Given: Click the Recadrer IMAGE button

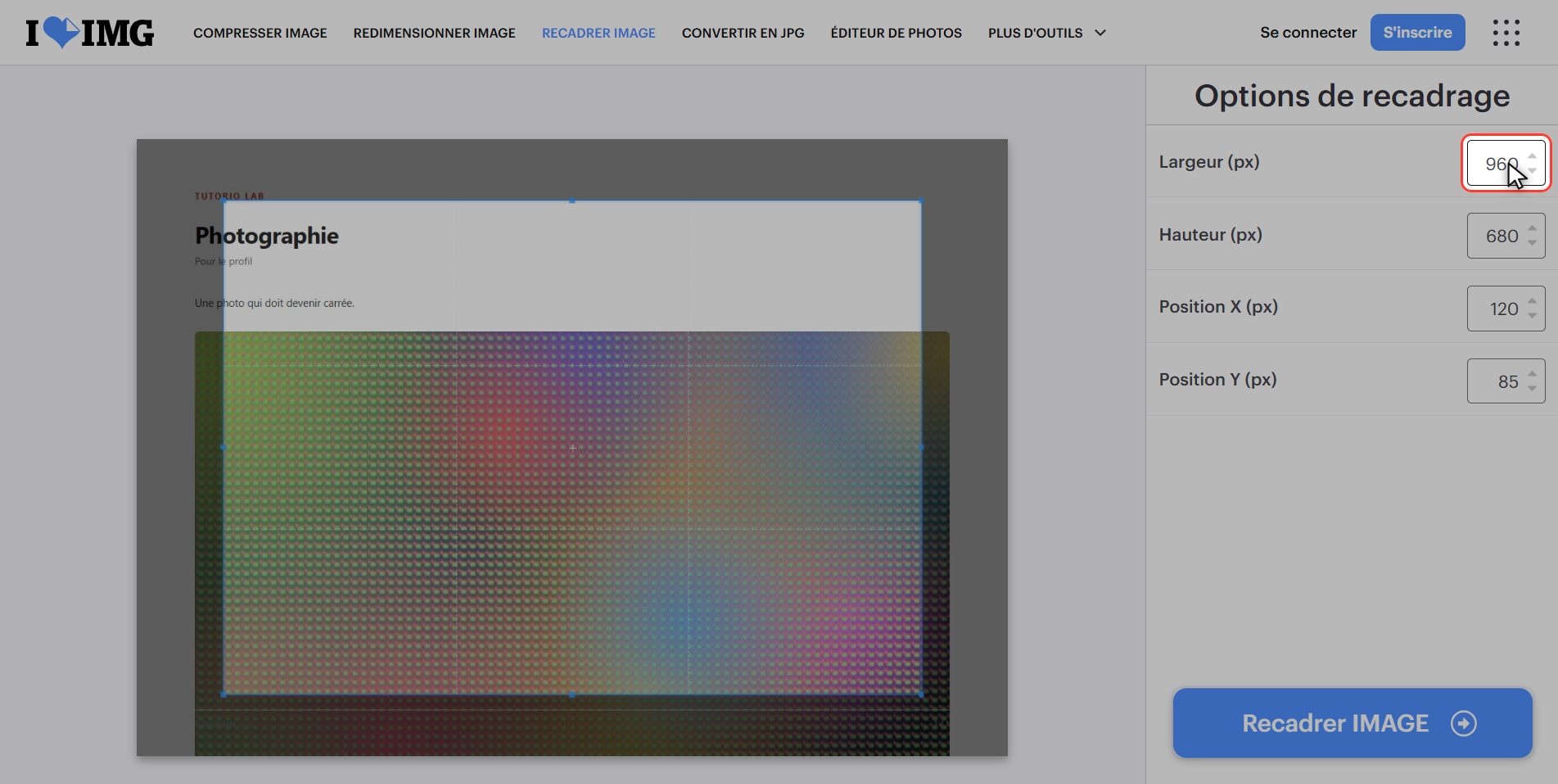Looking at the screenshot, I should pos(1353,723).
